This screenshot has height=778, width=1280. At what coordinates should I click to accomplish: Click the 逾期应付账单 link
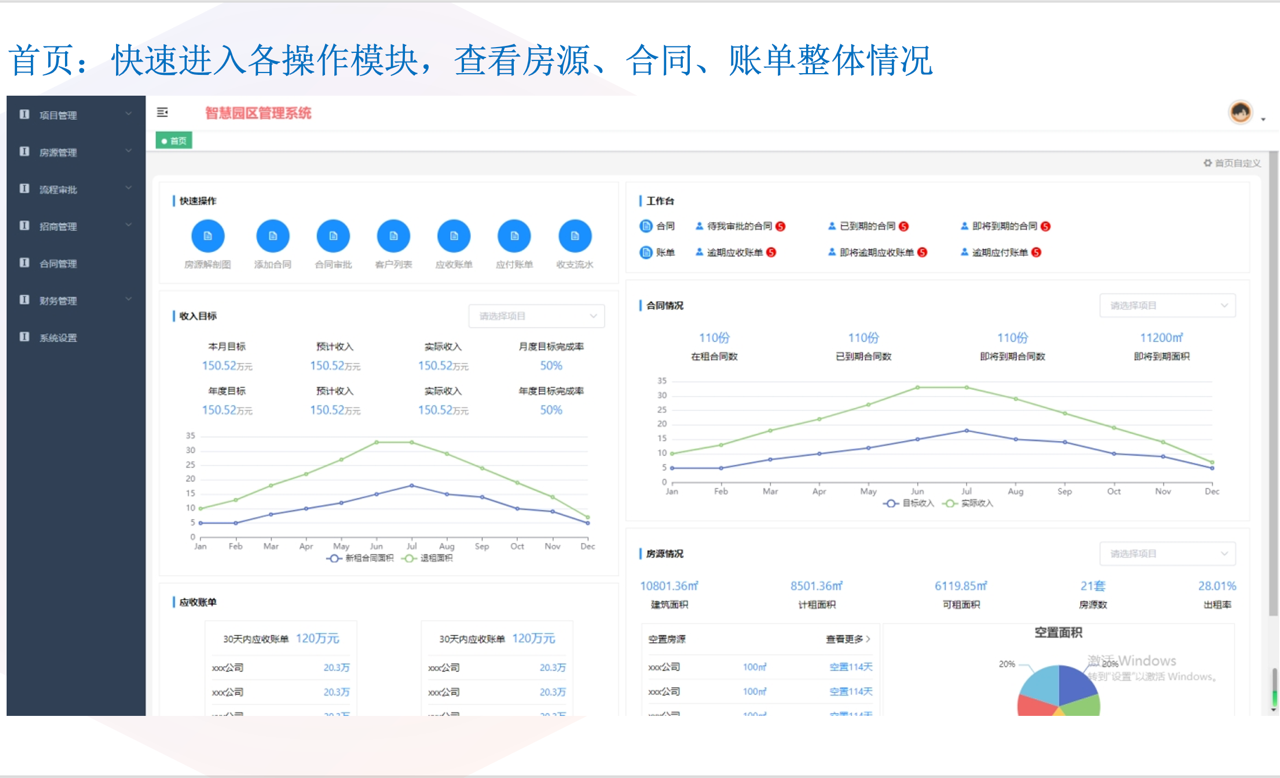999,253
